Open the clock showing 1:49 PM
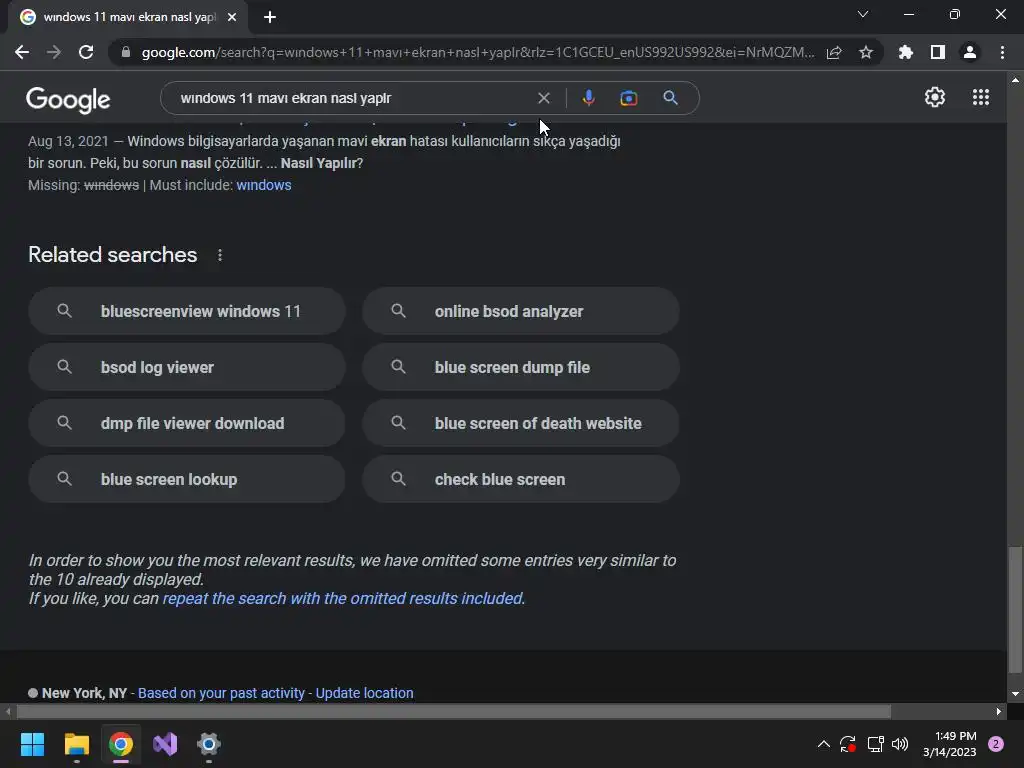The width and height of the screenshot is (1024, 768). (950, 744)
